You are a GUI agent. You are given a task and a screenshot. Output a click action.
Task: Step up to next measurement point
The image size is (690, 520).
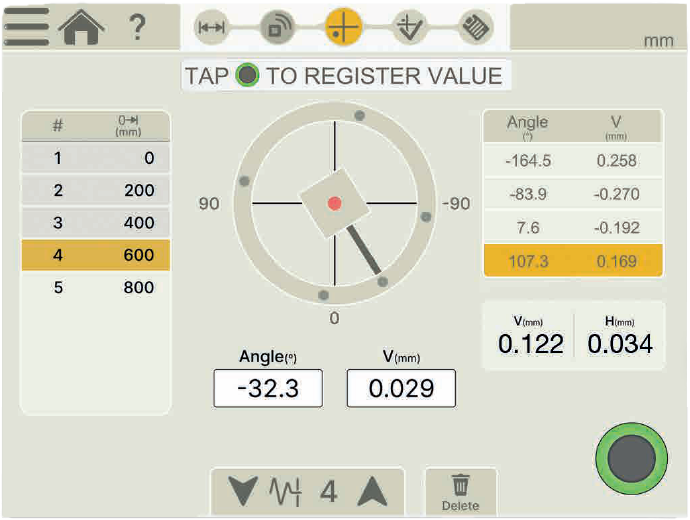pyautogui.click(x=372, y=491)
